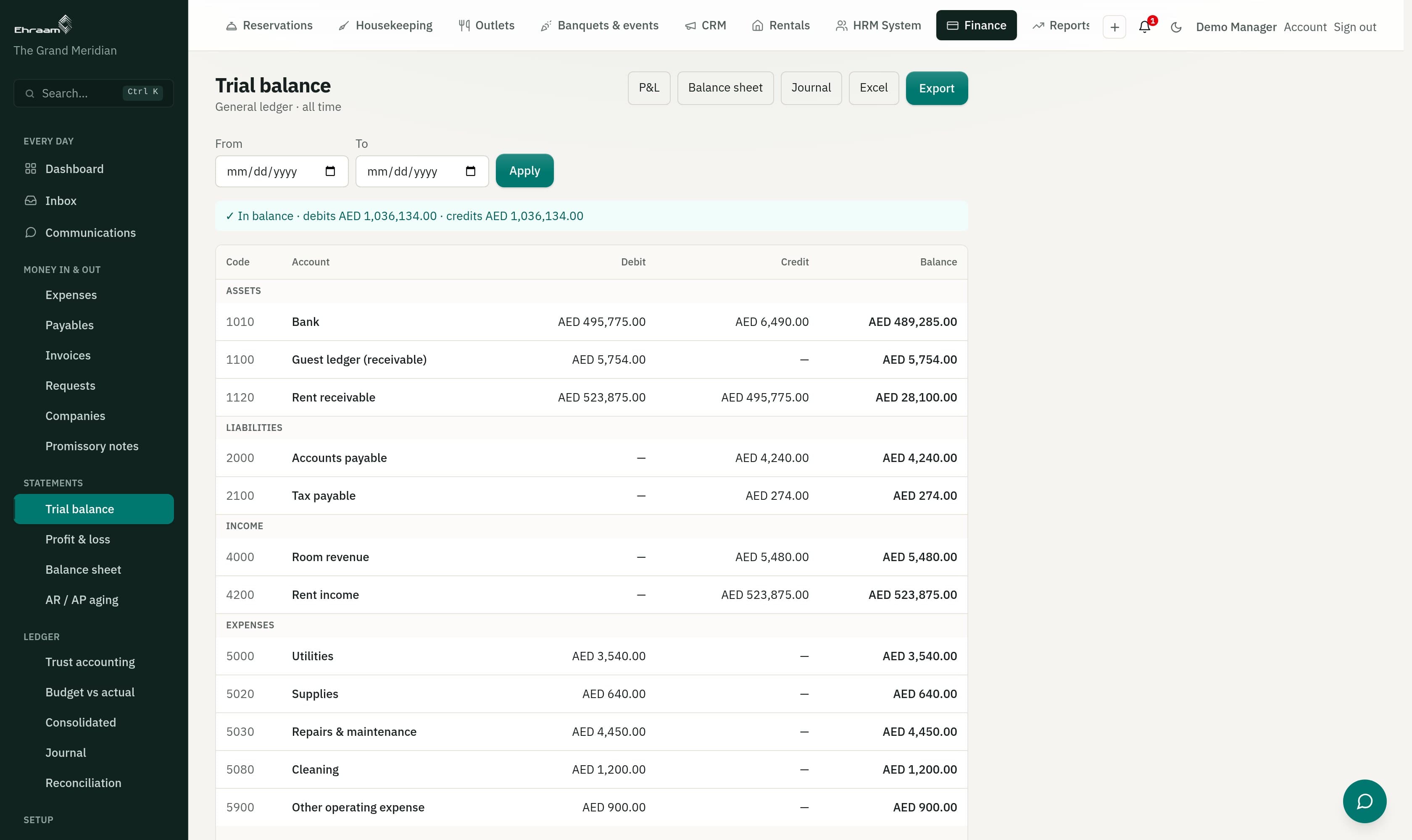Open Account link

pos(1304,26)
